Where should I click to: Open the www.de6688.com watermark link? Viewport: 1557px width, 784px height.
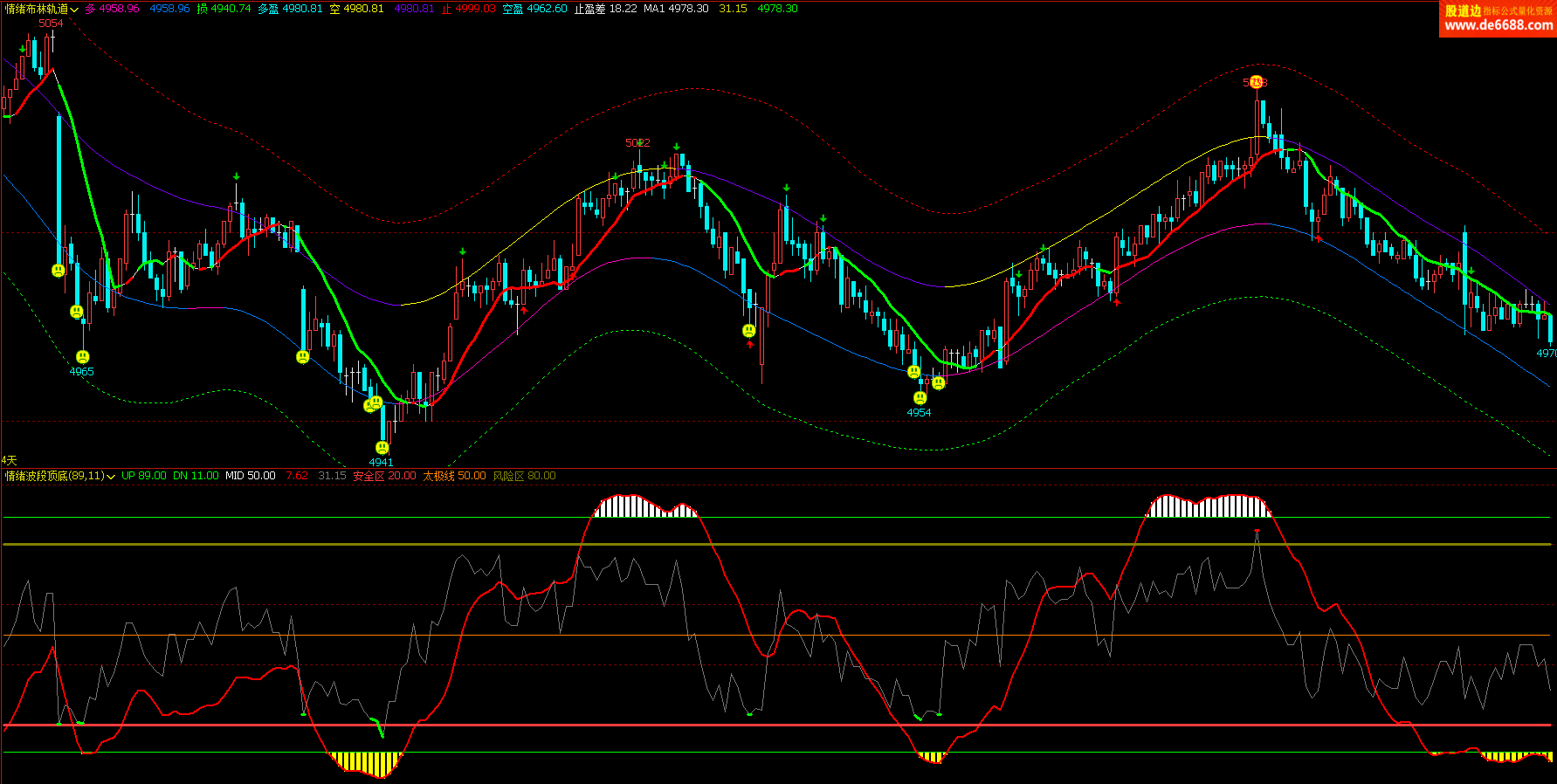1498,25
